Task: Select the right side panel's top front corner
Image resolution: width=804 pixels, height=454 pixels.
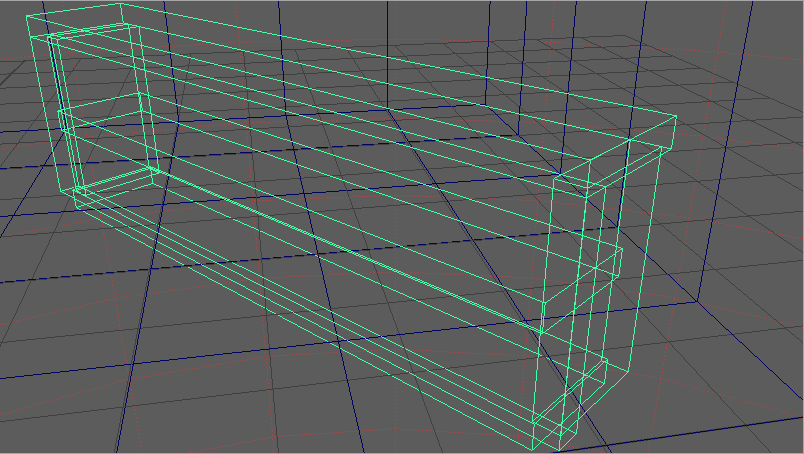Action: point(554,180)
